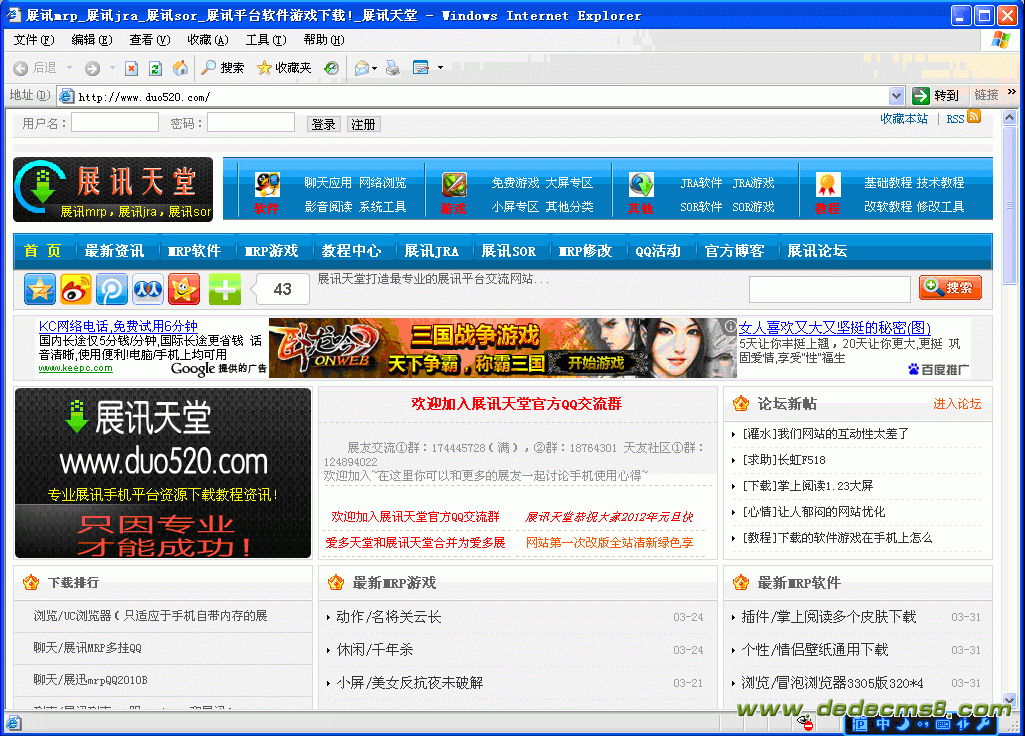Open the address bar dropdown arrow
1025x736 pixels.
click(x=896, y=96)
